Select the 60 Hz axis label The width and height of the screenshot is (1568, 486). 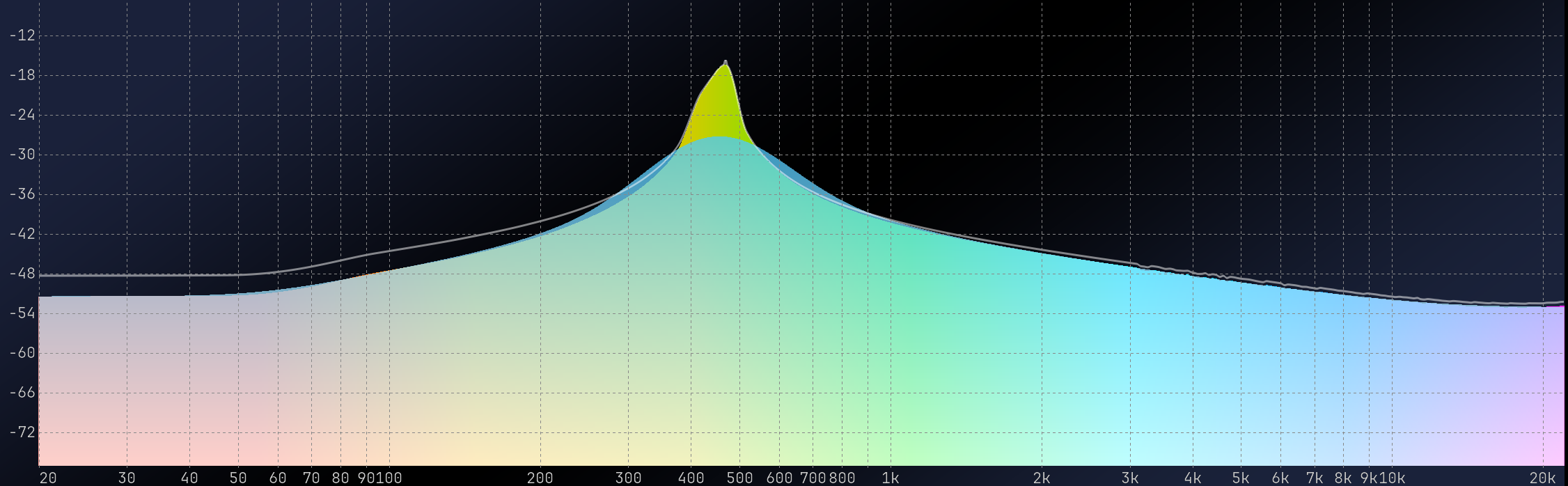(278, 478)
